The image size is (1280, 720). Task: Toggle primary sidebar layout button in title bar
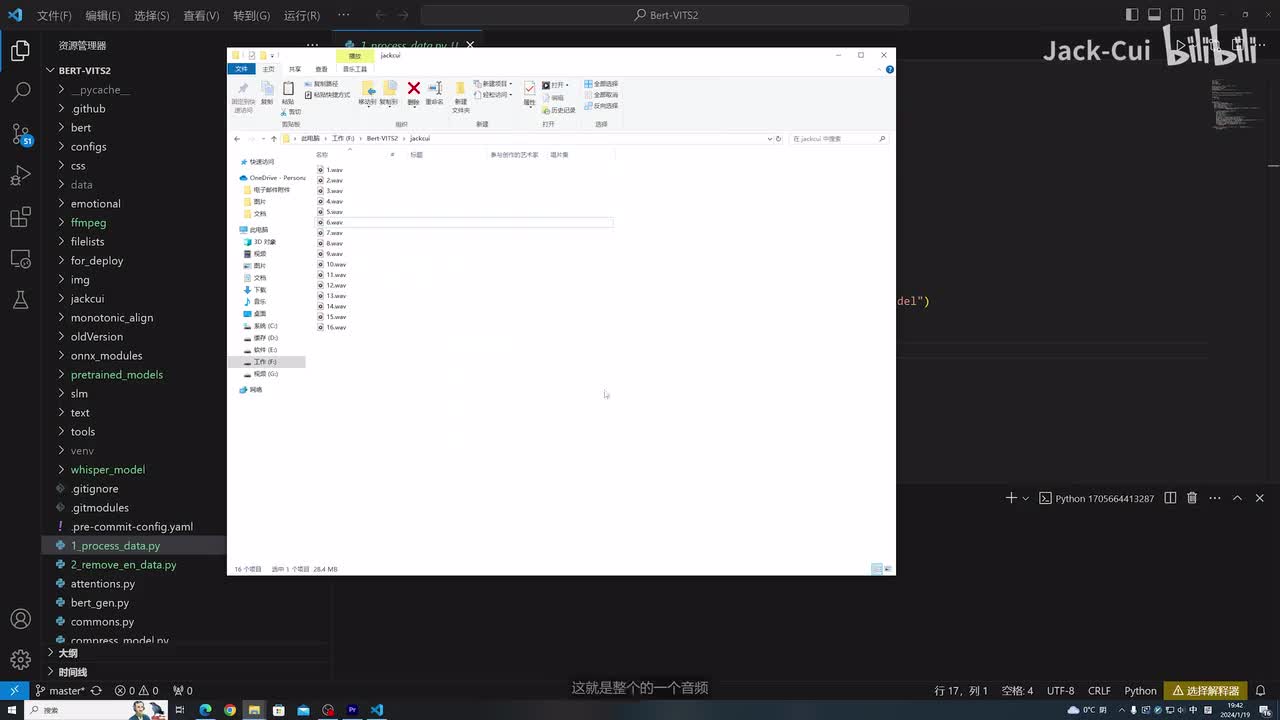click(x=1132, y=15)
